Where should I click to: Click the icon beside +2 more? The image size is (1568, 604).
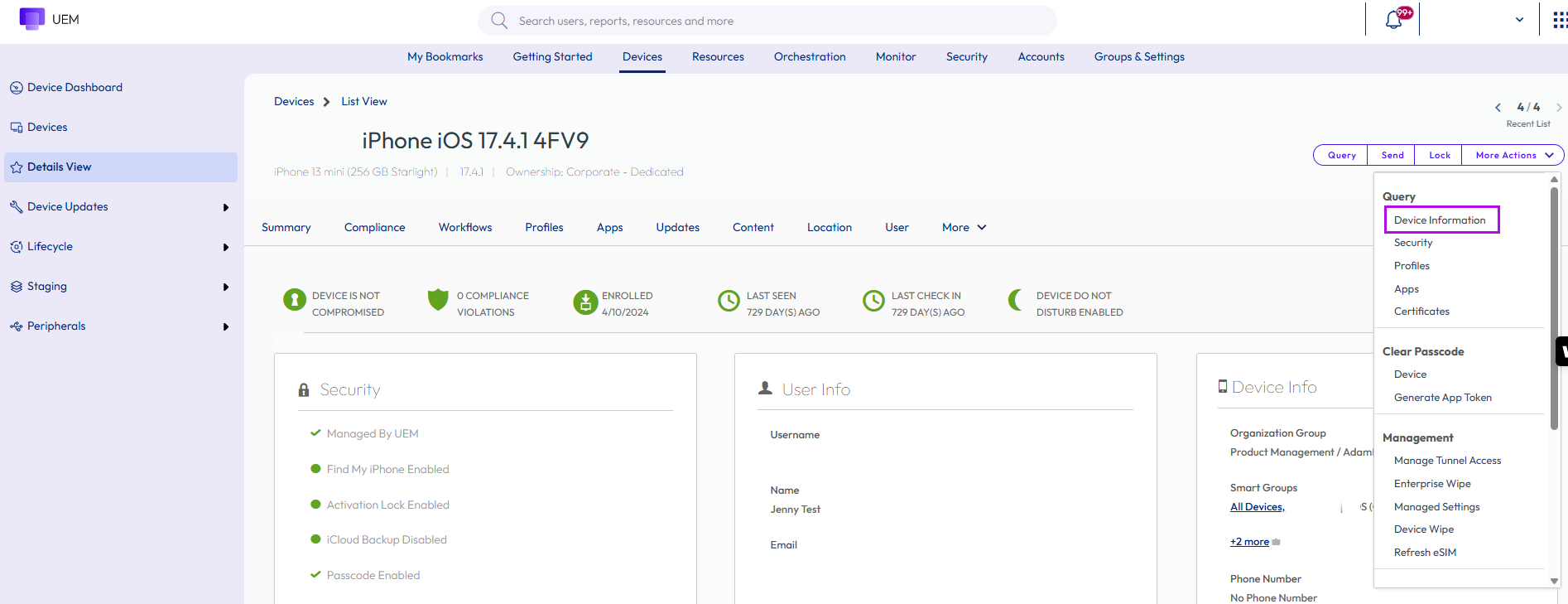tap(1277, 542)
